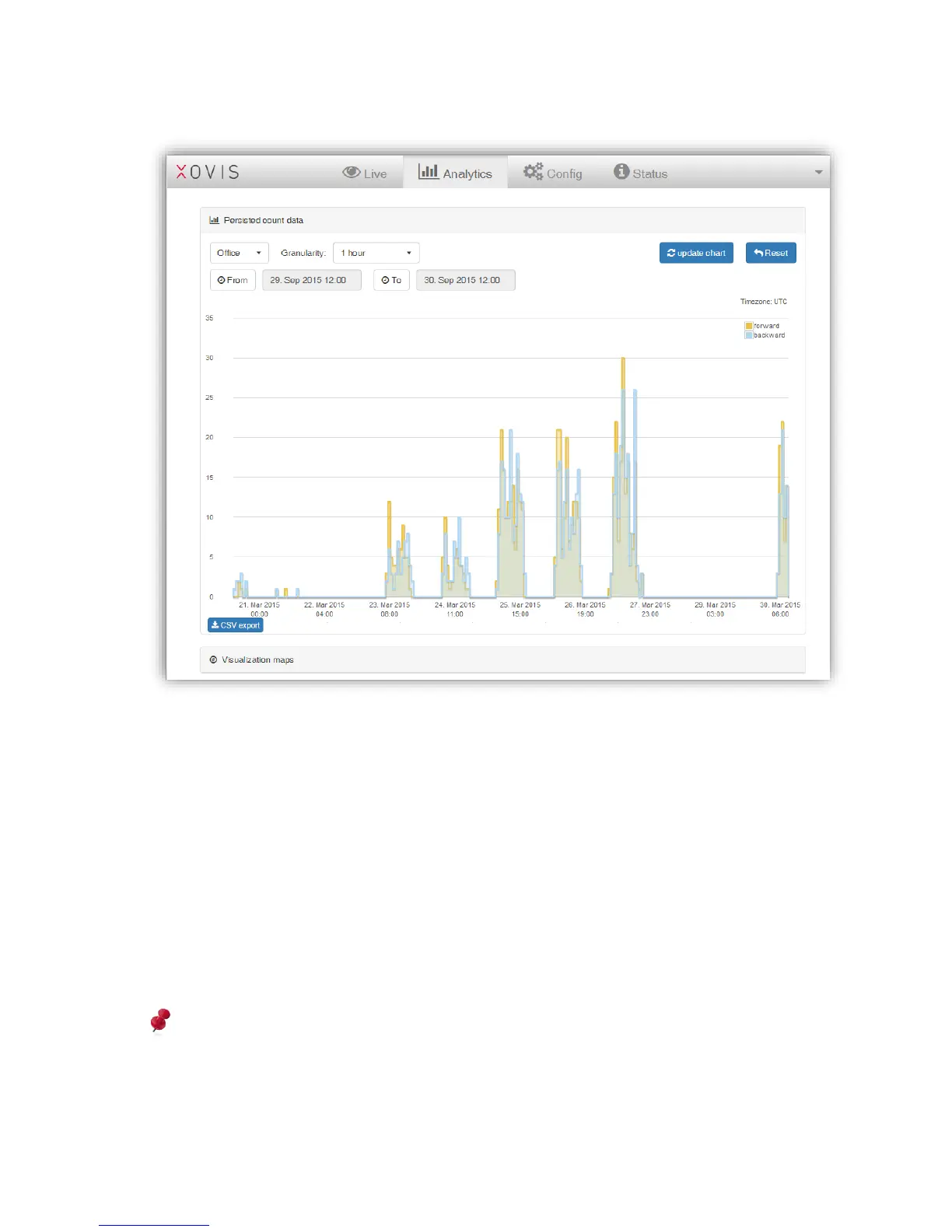Switch to the Status tab
This screenshot has height=1232, width=952.
tap(641, 173)
